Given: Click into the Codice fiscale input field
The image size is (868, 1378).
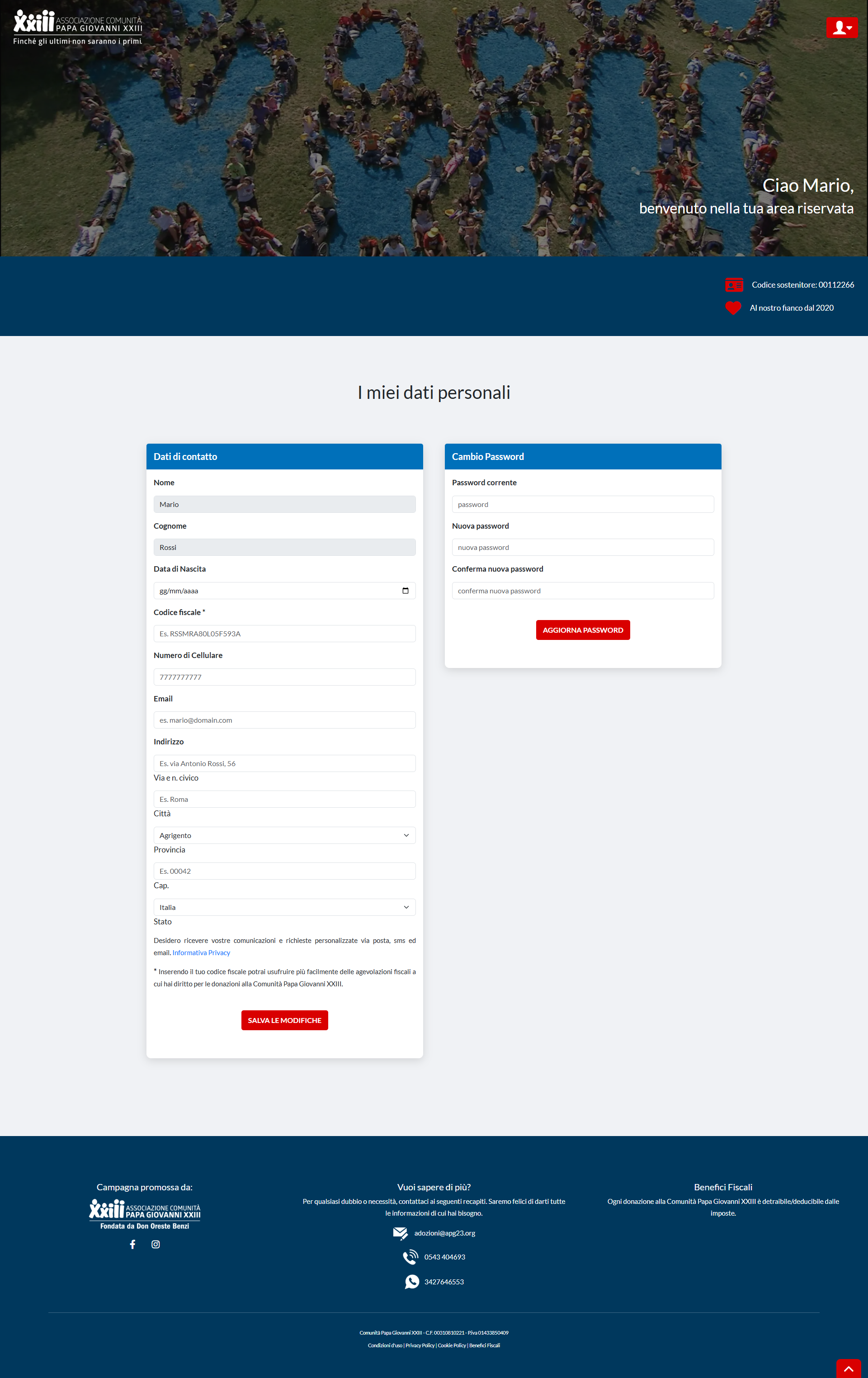Looking at the screenshot, I should coord(284,634).
